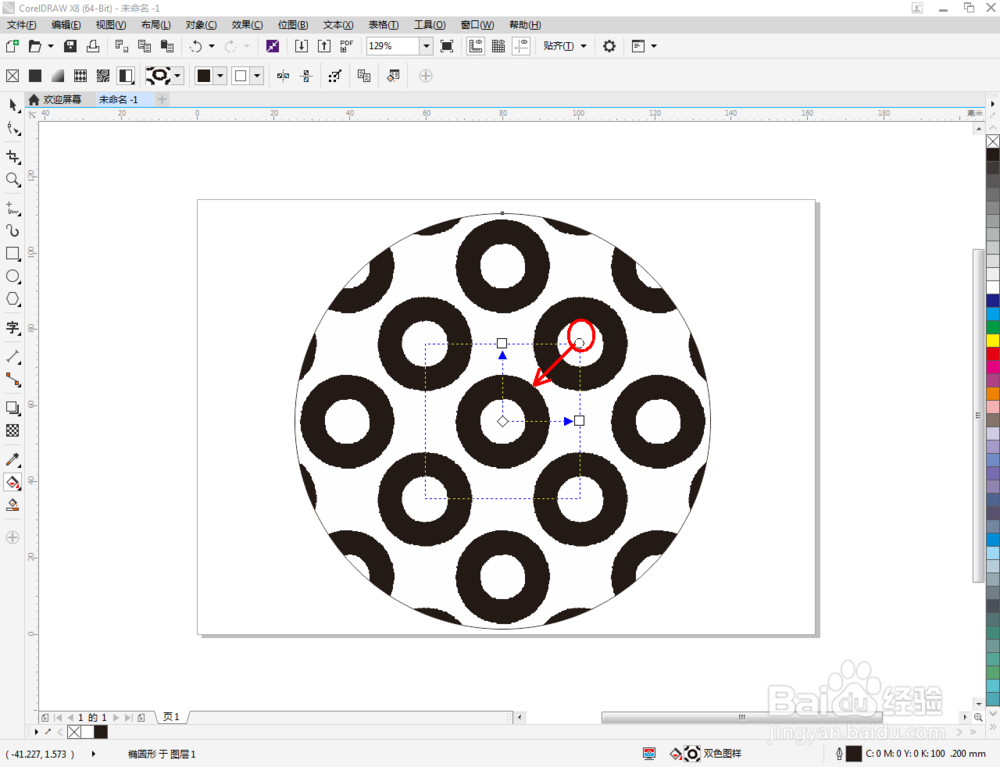
Task: Open the Edit menu
Action: tap(66, 25)
